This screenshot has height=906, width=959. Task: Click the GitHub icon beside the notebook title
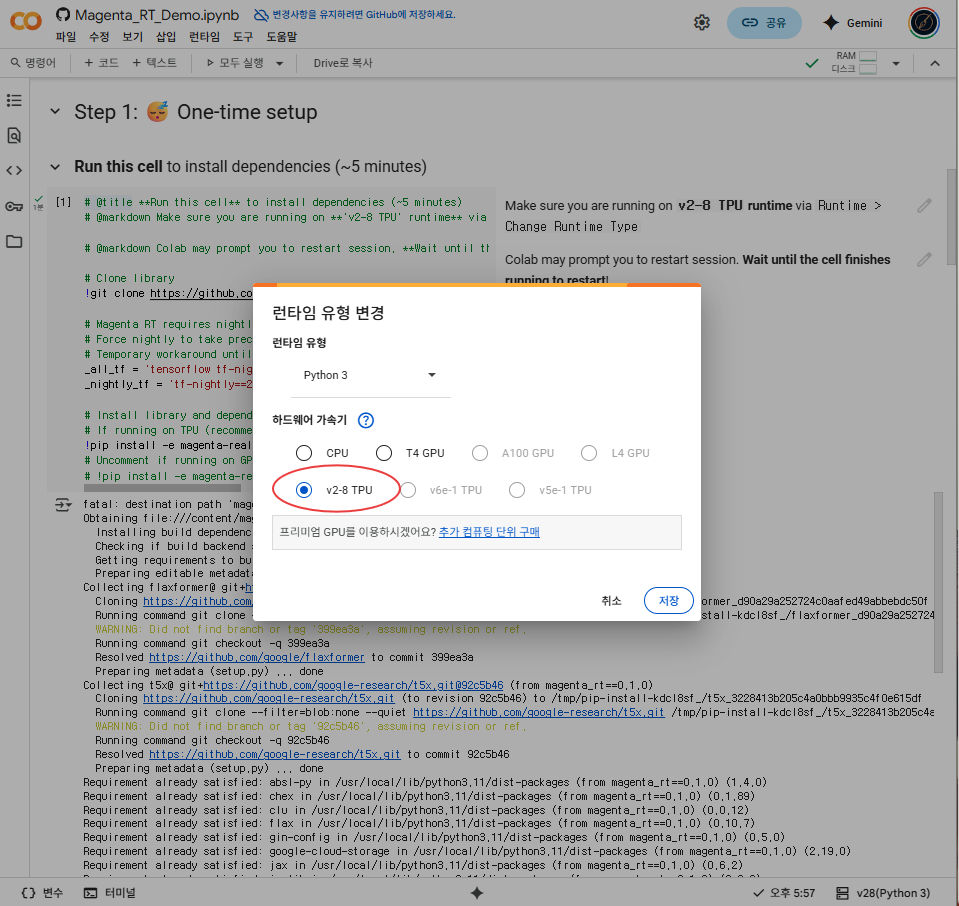click(62, 14)
